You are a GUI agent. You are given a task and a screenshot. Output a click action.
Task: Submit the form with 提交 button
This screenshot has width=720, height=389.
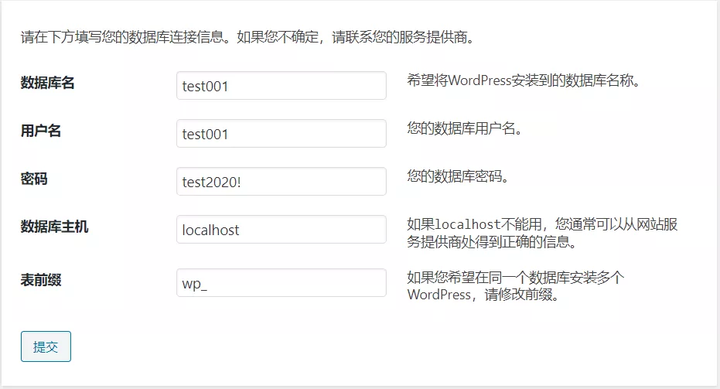click(46, 346)
